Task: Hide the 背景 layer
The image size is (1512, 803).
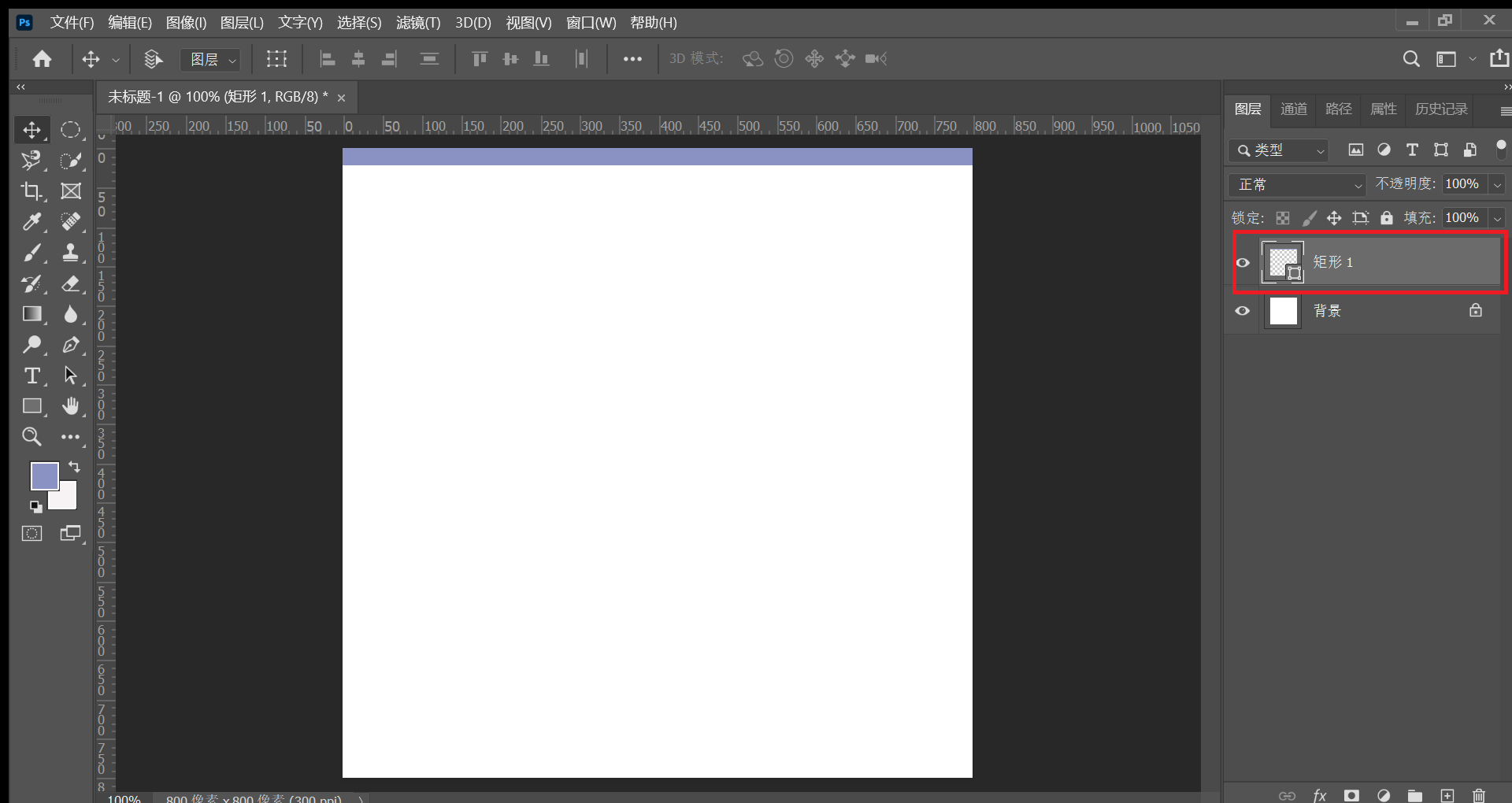Action: tap(1243, 311)
